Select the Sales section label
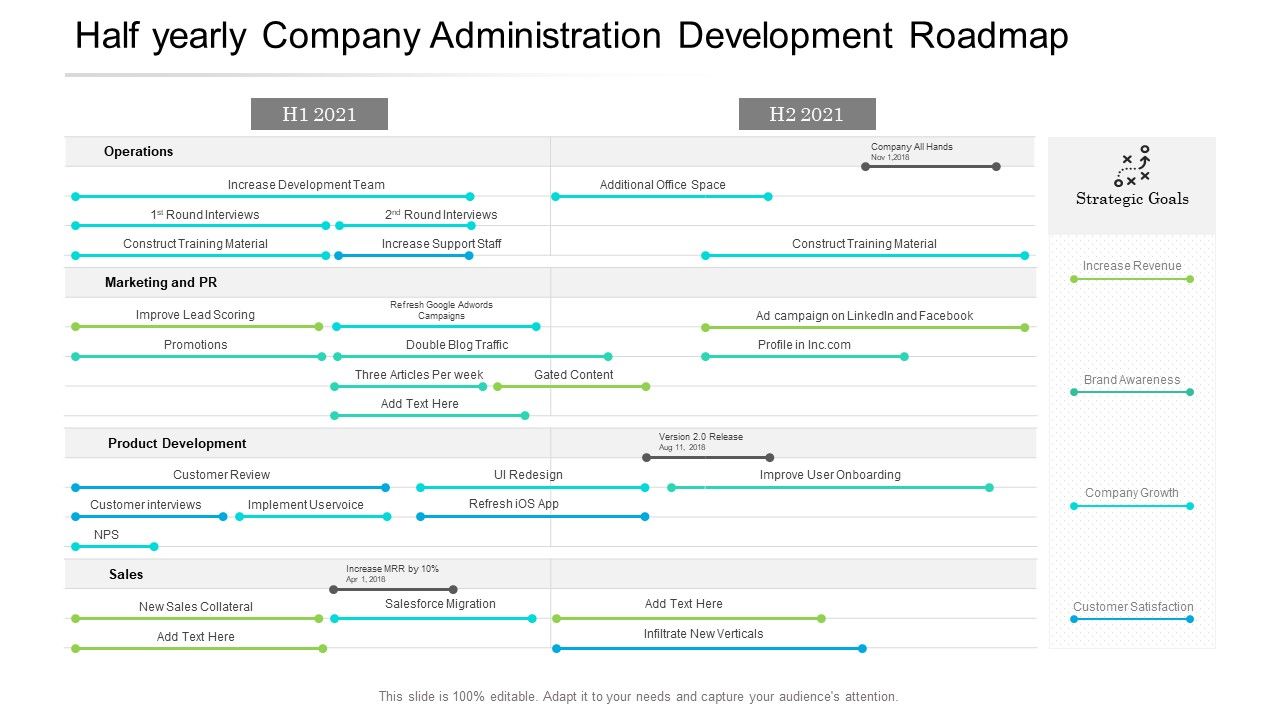This screenshot has width=1280, height=720. (x=126, y=575)
